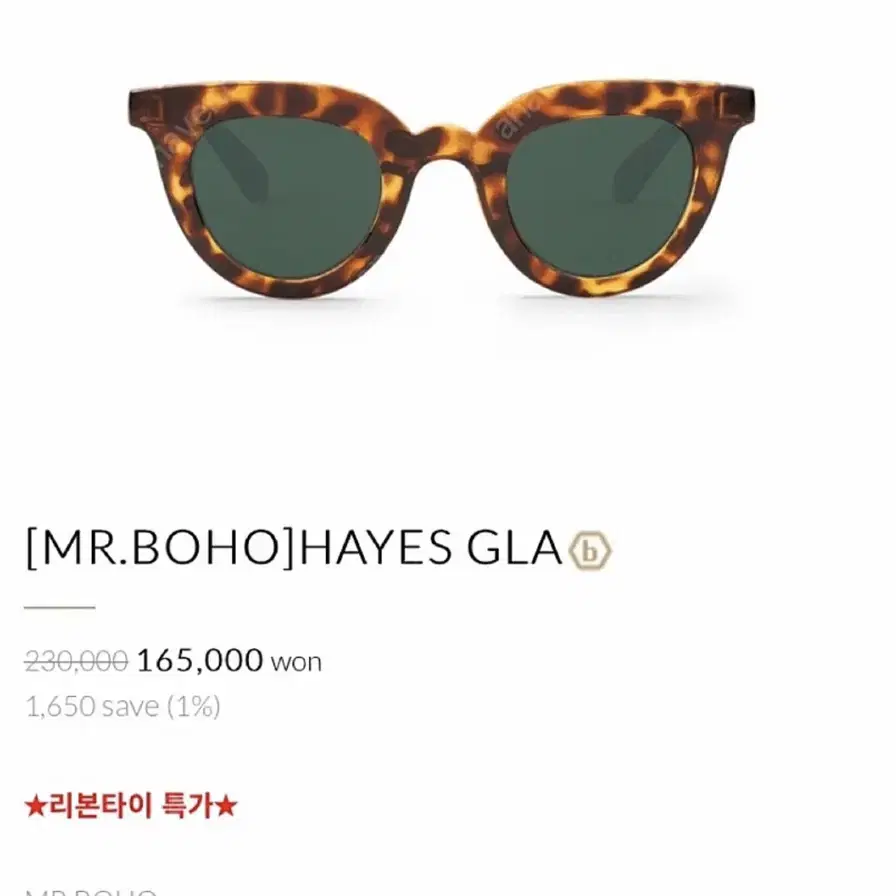Click the [MR.BOHO]HAYES GLA product title
896x896 pixels.
point(294,547)
